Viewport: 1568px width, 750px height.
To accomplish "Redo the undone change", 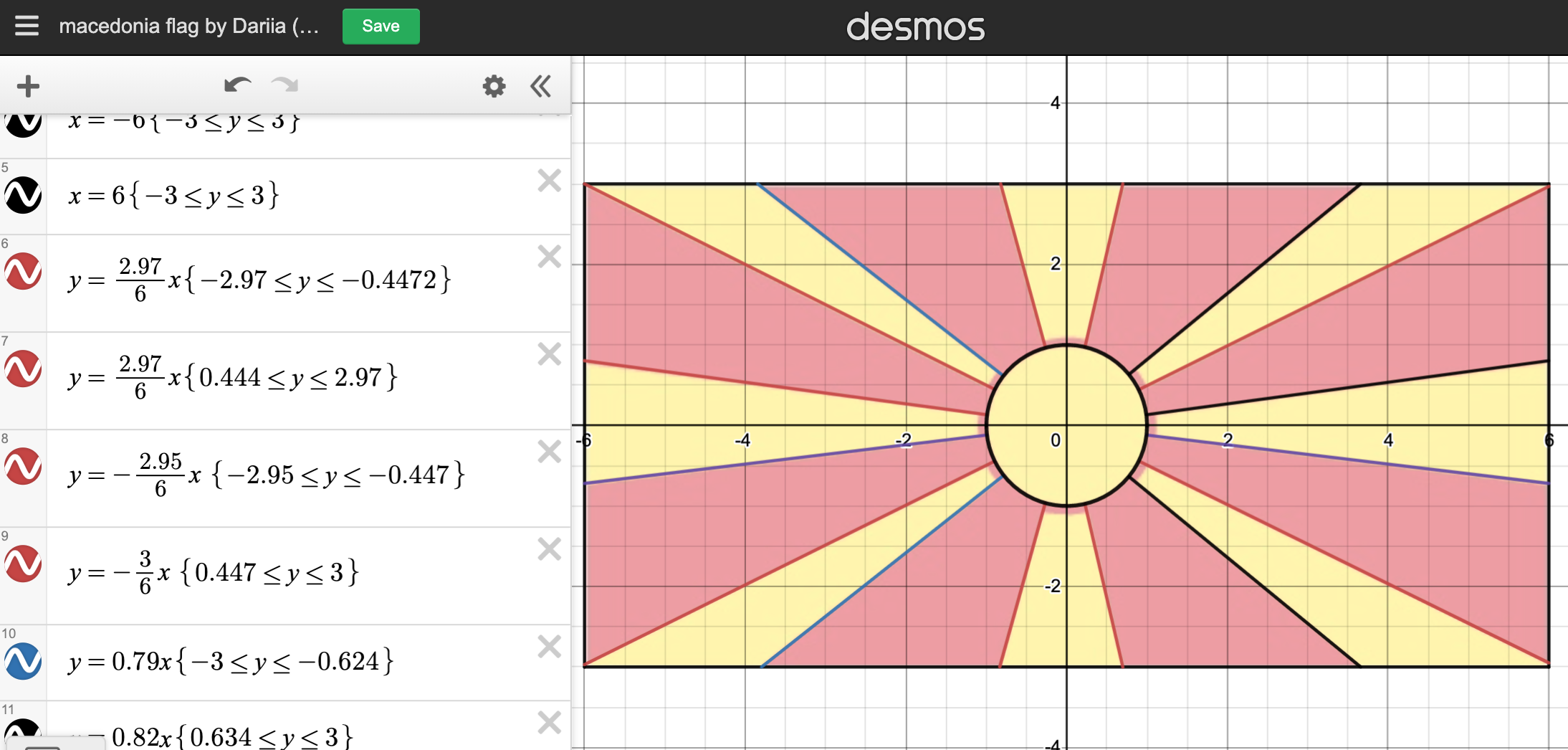I will click(284, 84).
